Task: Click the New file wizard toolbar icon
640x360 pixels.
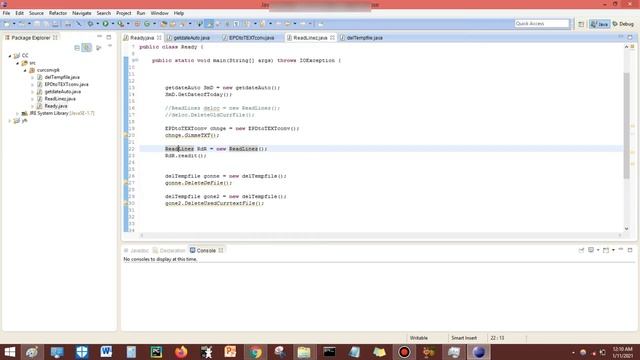Action: 7,24
